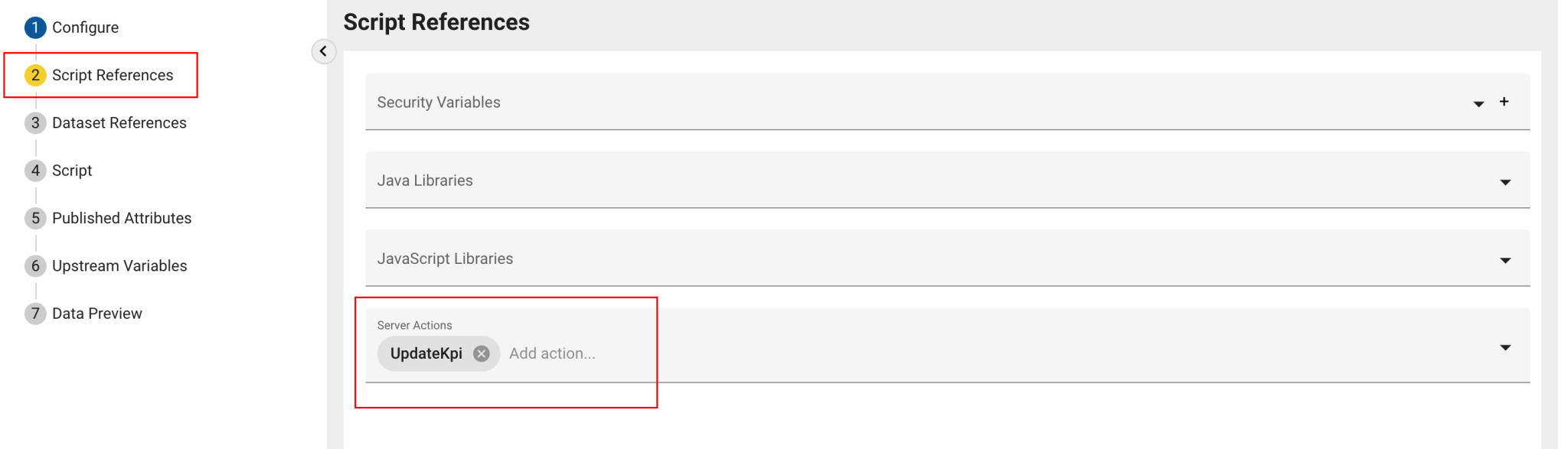1568x449 pixels.
Task: Expand the Security Variables dropdown arrow
Action: click(1478, 102)
